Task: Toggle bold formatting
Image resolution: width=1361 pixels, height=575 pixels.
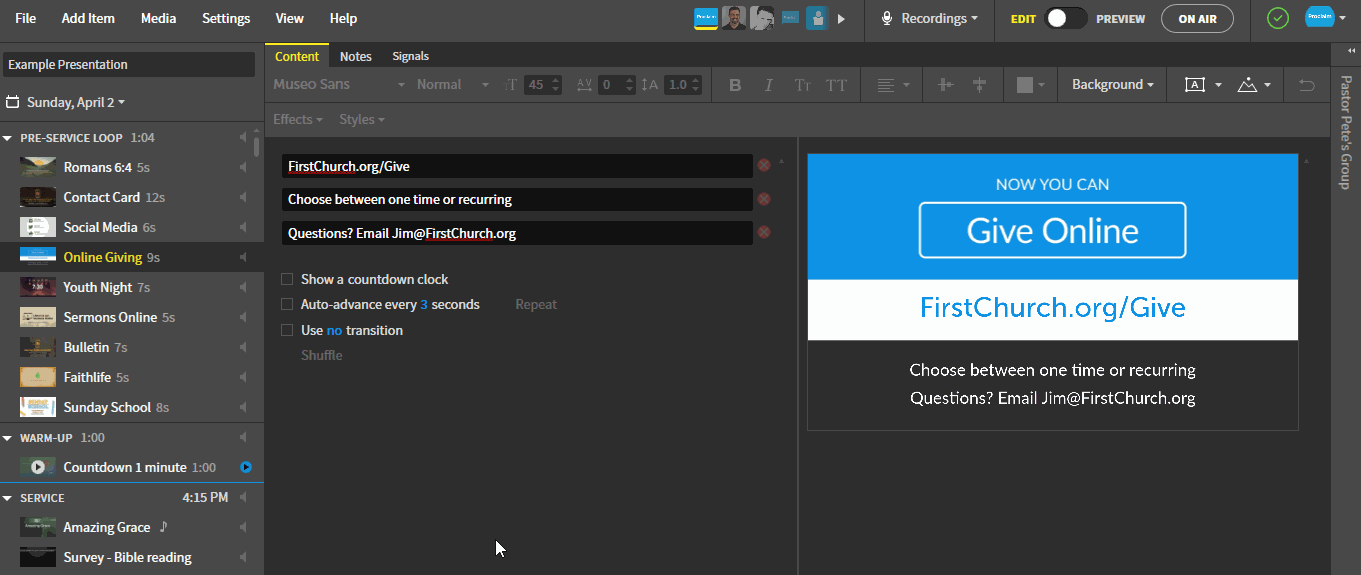Action: pos(735,85)
